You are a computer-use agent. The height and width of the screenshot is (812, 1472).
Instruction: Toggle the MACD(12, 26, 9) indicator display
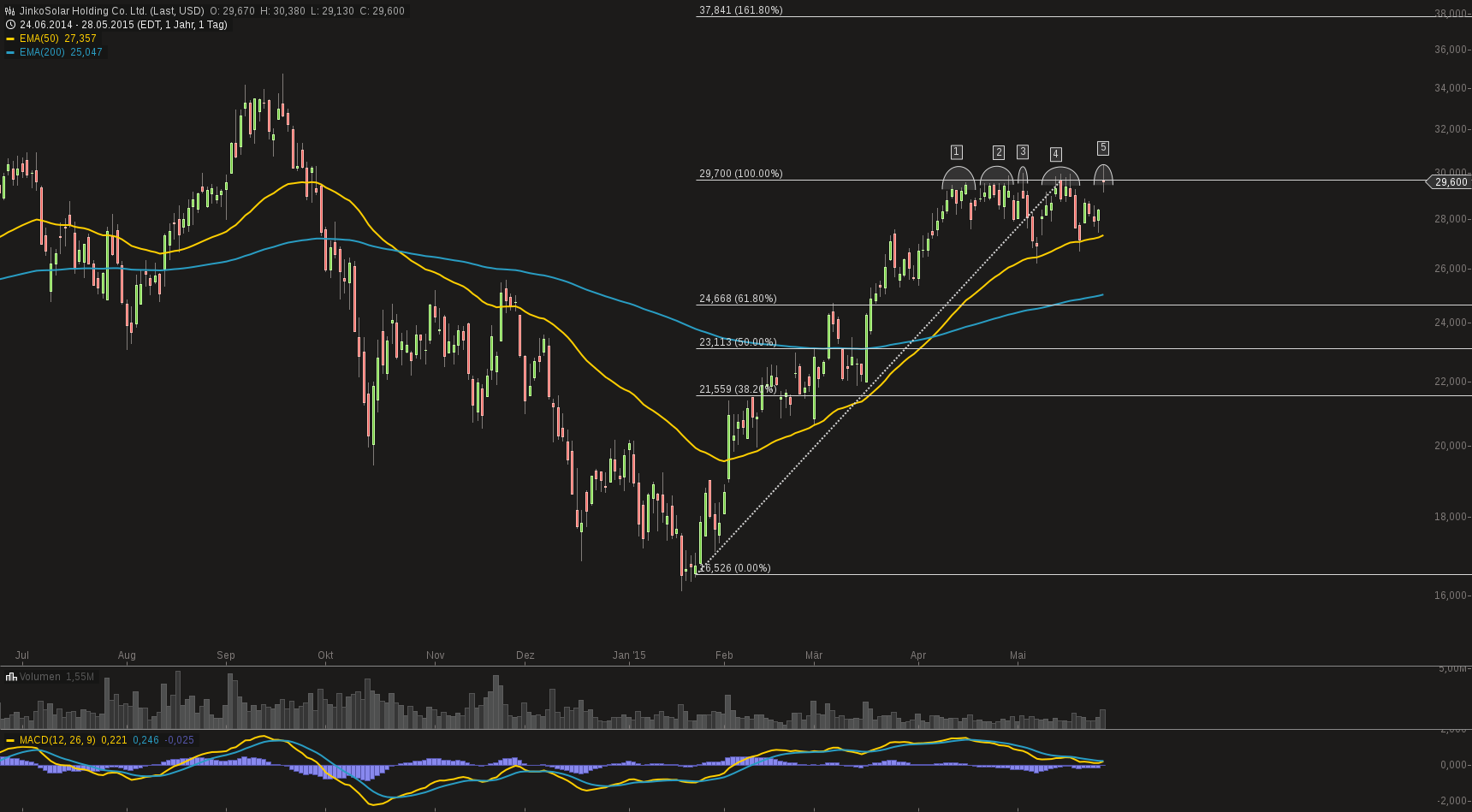point(58,740)
